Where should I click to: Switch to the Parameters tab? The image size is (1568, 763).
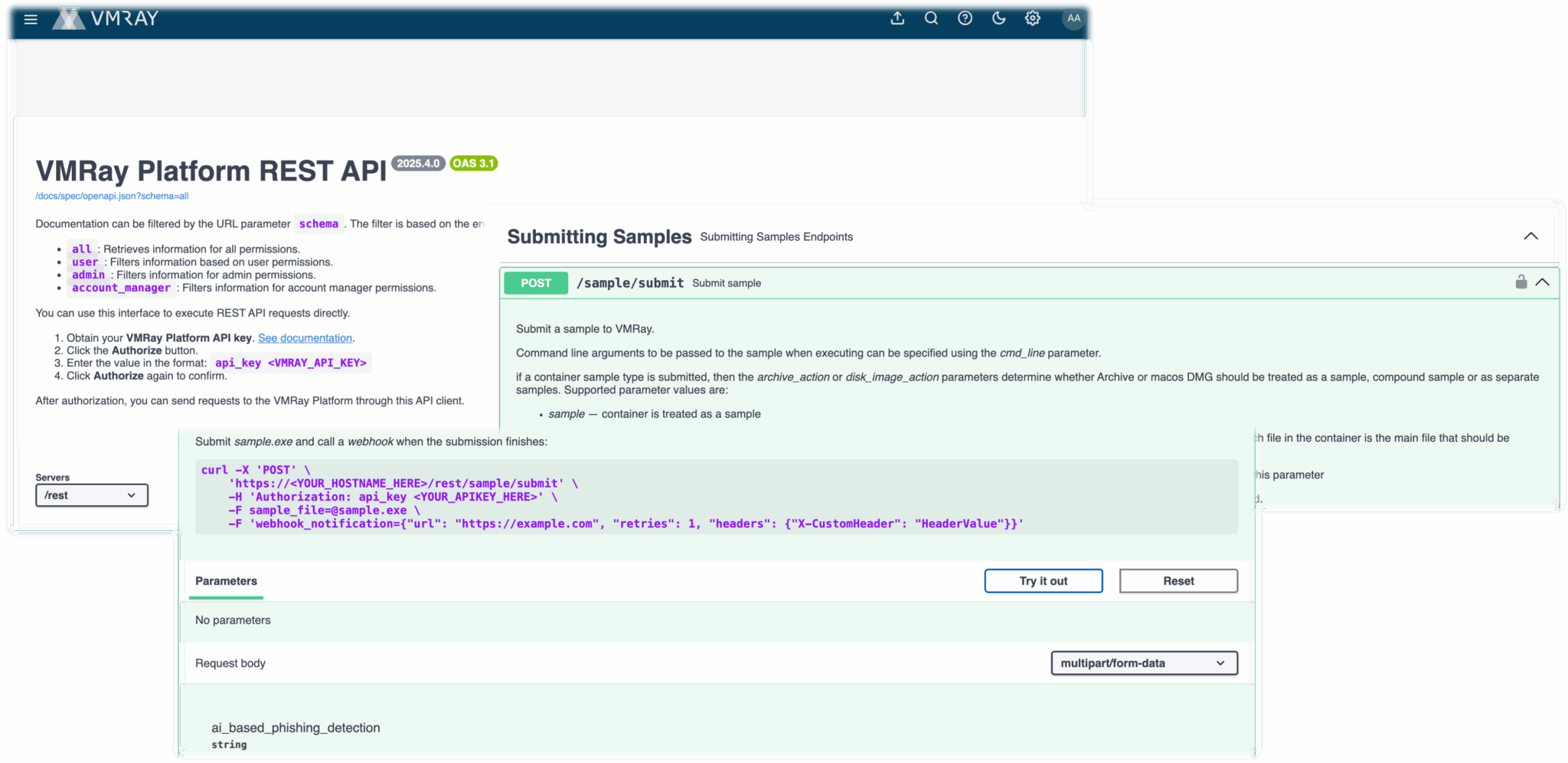click(226, 581)
